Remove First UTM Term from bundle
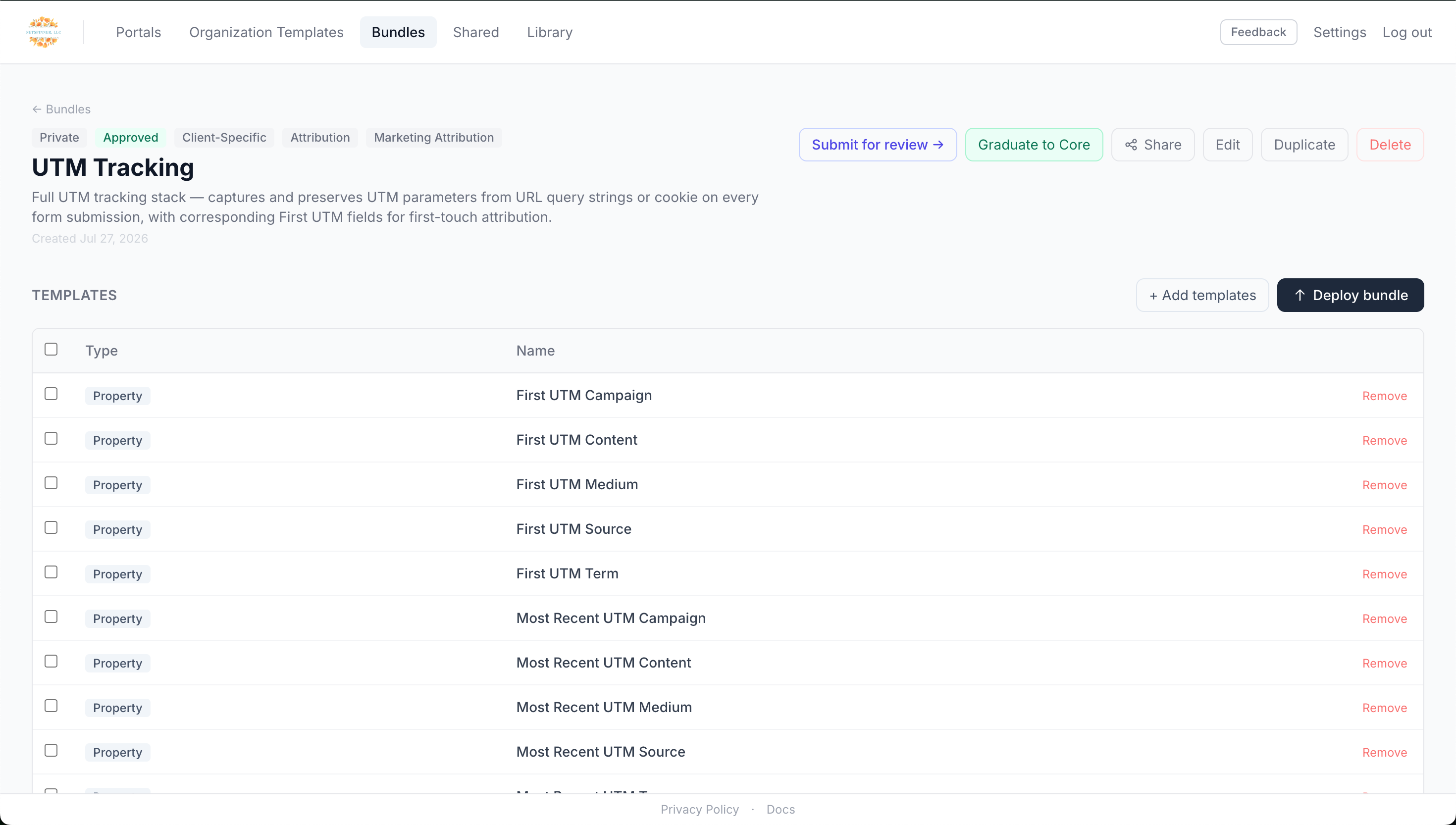1456x825 pixels. click(1384, 574)
